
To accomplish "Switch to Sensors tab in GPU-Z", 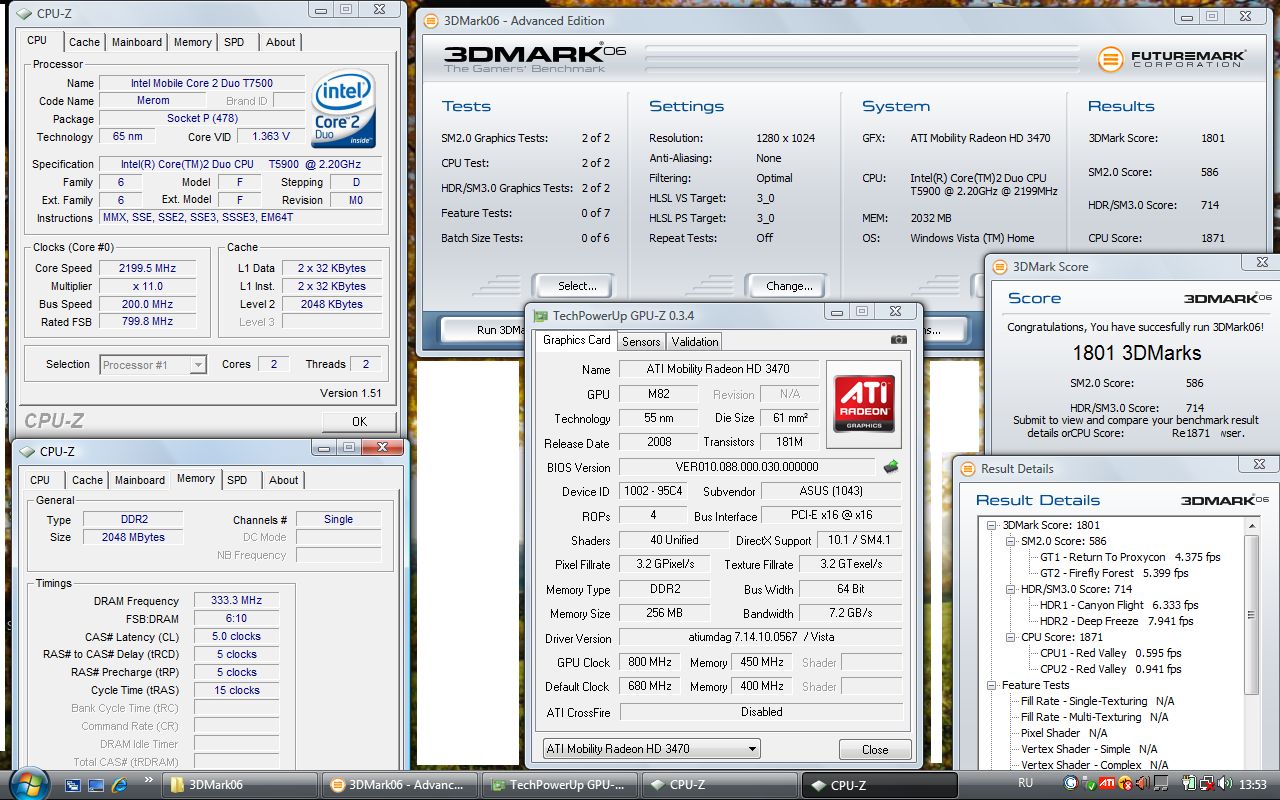I will 641,341.
